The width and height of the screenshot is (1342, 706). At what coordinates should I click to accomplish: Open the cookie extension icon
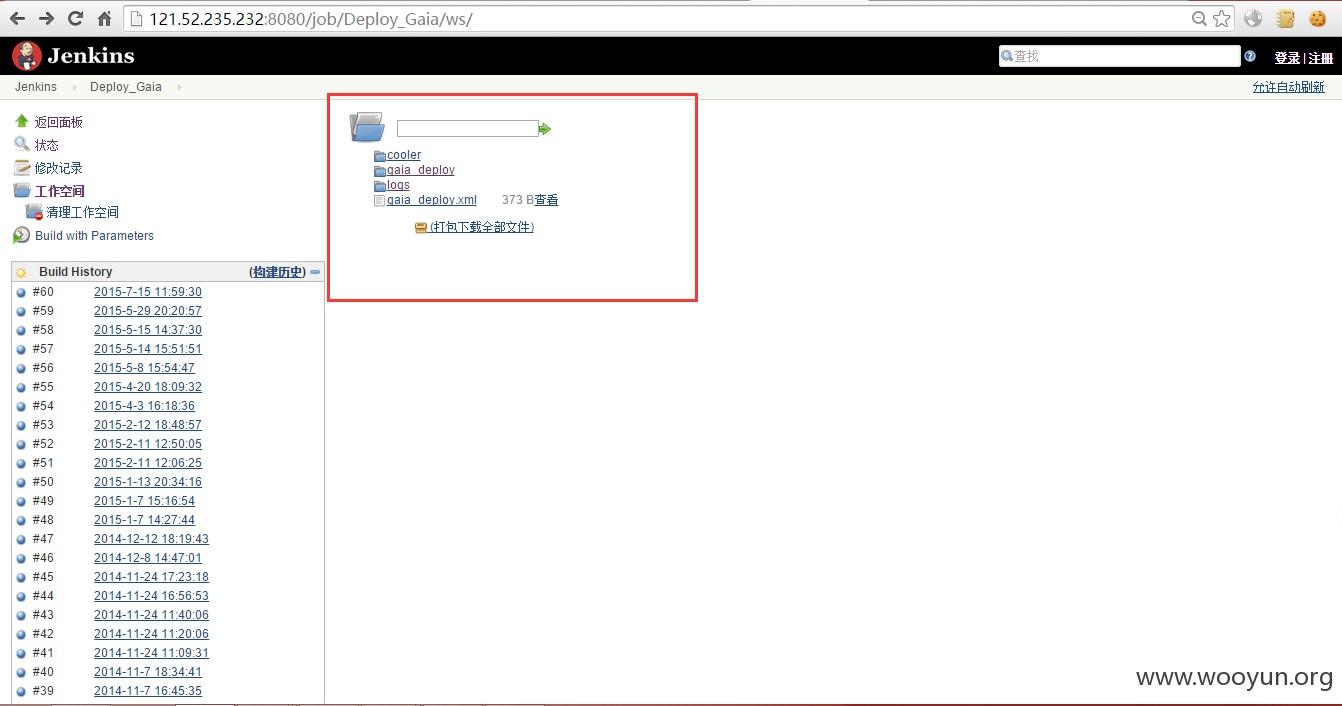coord(1318,18)
